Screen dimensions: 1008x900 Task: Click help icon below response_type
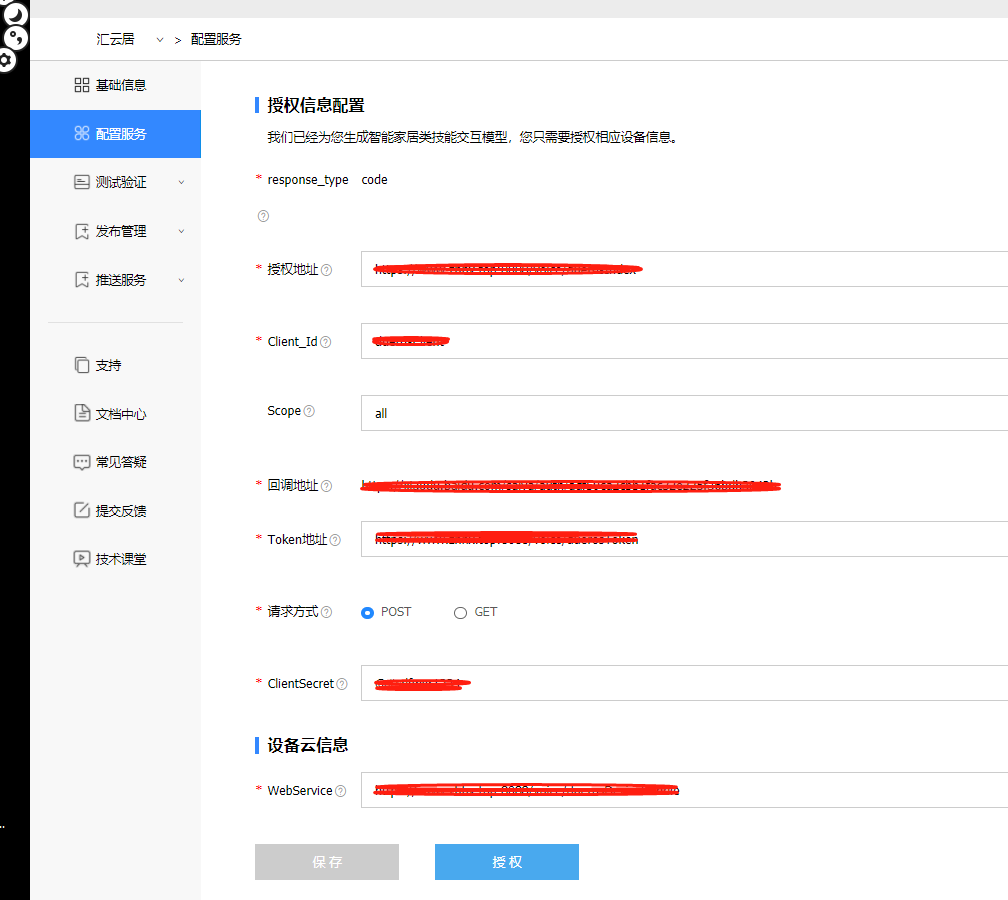click(263, 216)
